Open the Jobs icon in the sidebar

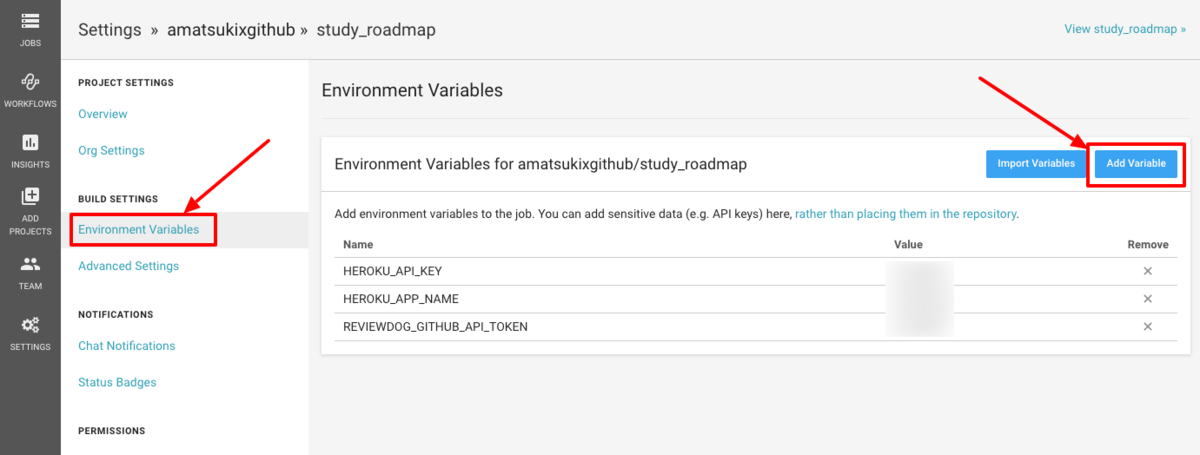click(30, 21)
